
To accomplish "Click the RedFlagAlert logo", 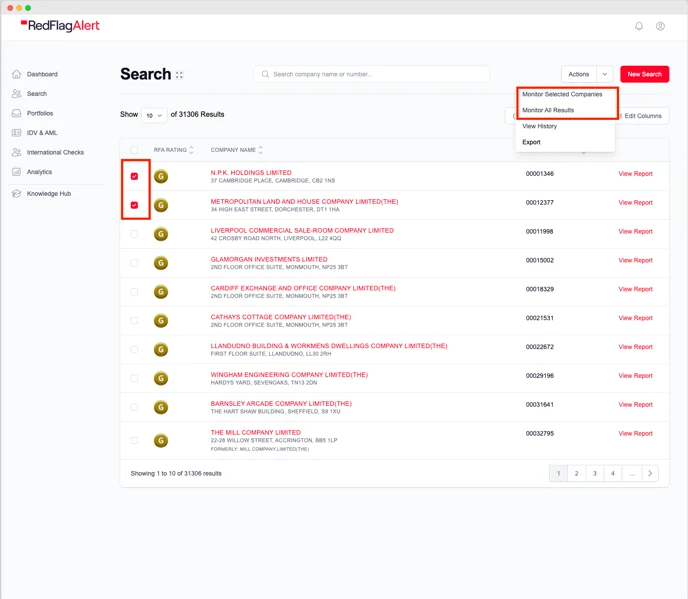I will [x=60, y=25].
